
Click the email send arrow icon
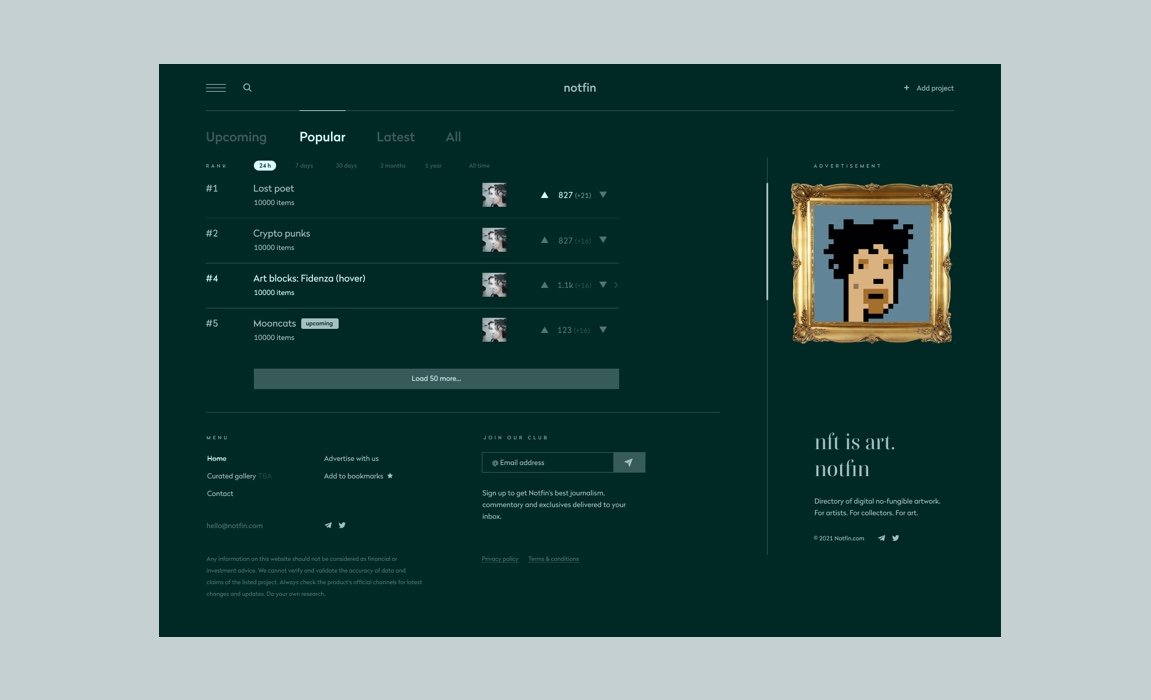point(629,462)
